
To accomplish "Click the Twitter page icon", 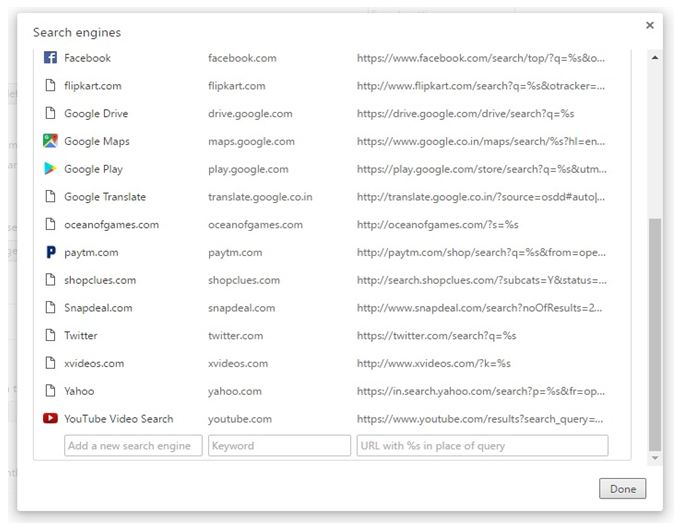I will [50, 335].
